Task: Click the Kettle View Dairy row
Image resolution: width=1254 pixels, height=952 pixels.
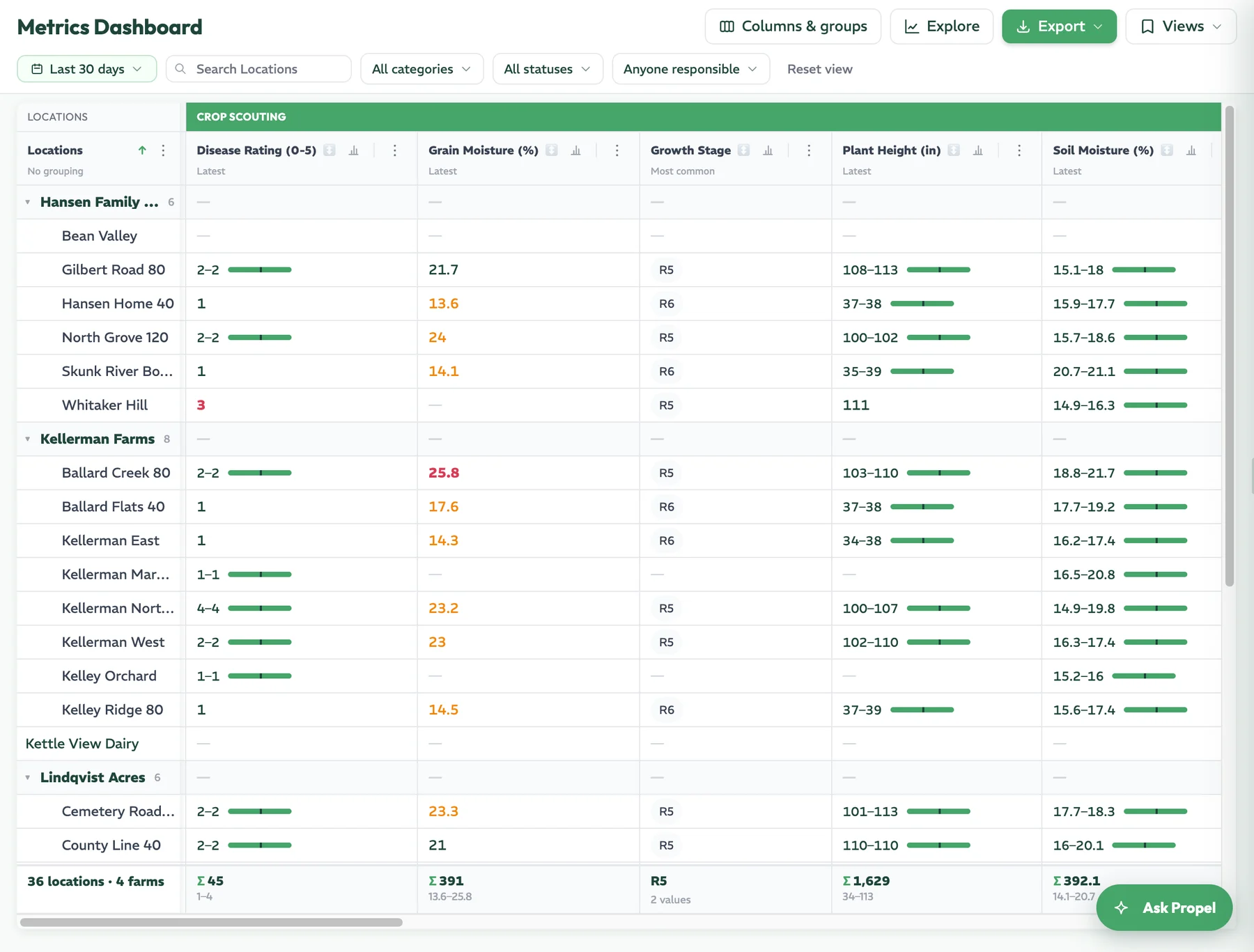Action: point(619,744)
